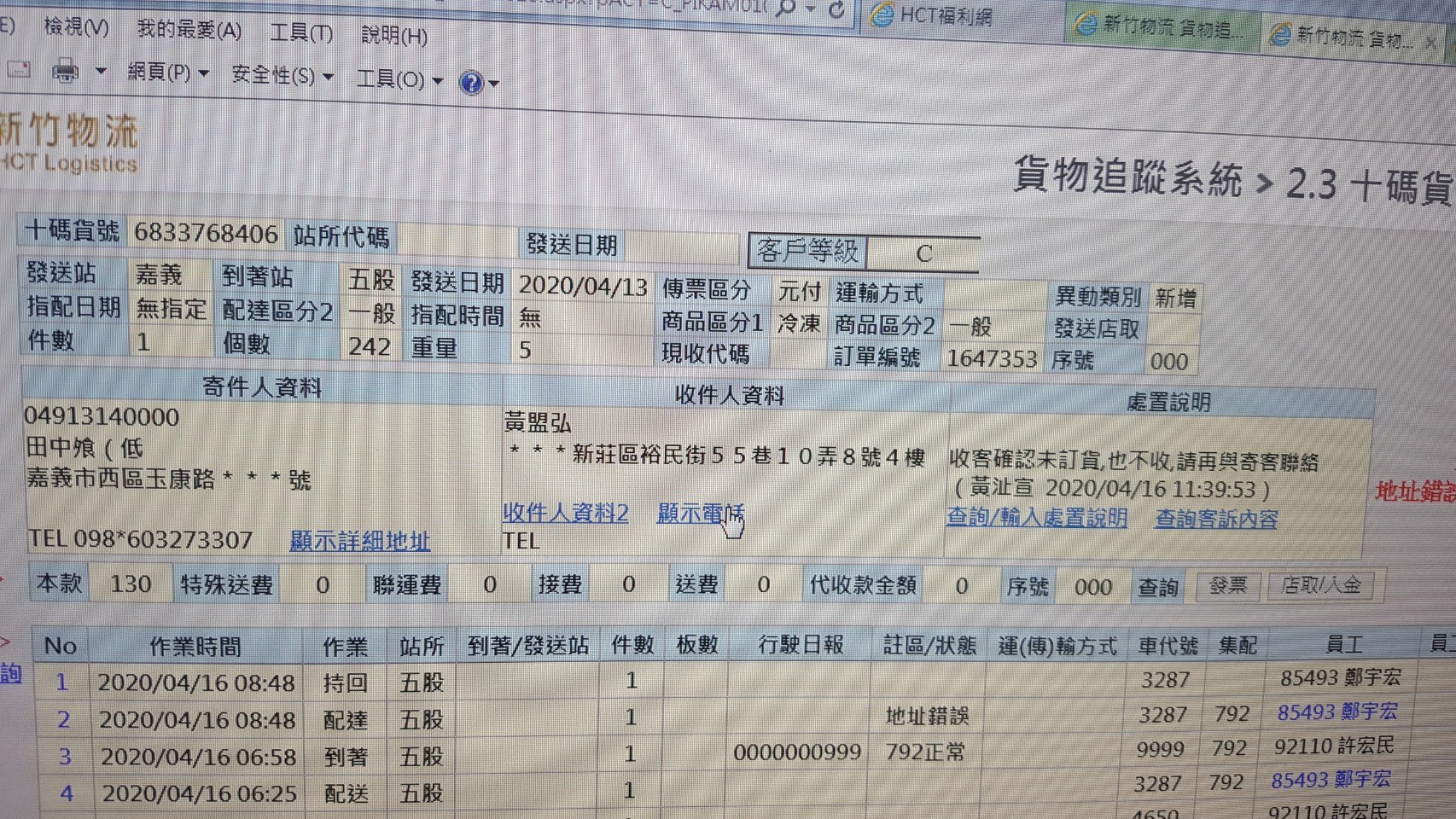Click the sender phone TEL 098*603273307
This screenshot has height=819, width=1456.
tap(141, 539)
